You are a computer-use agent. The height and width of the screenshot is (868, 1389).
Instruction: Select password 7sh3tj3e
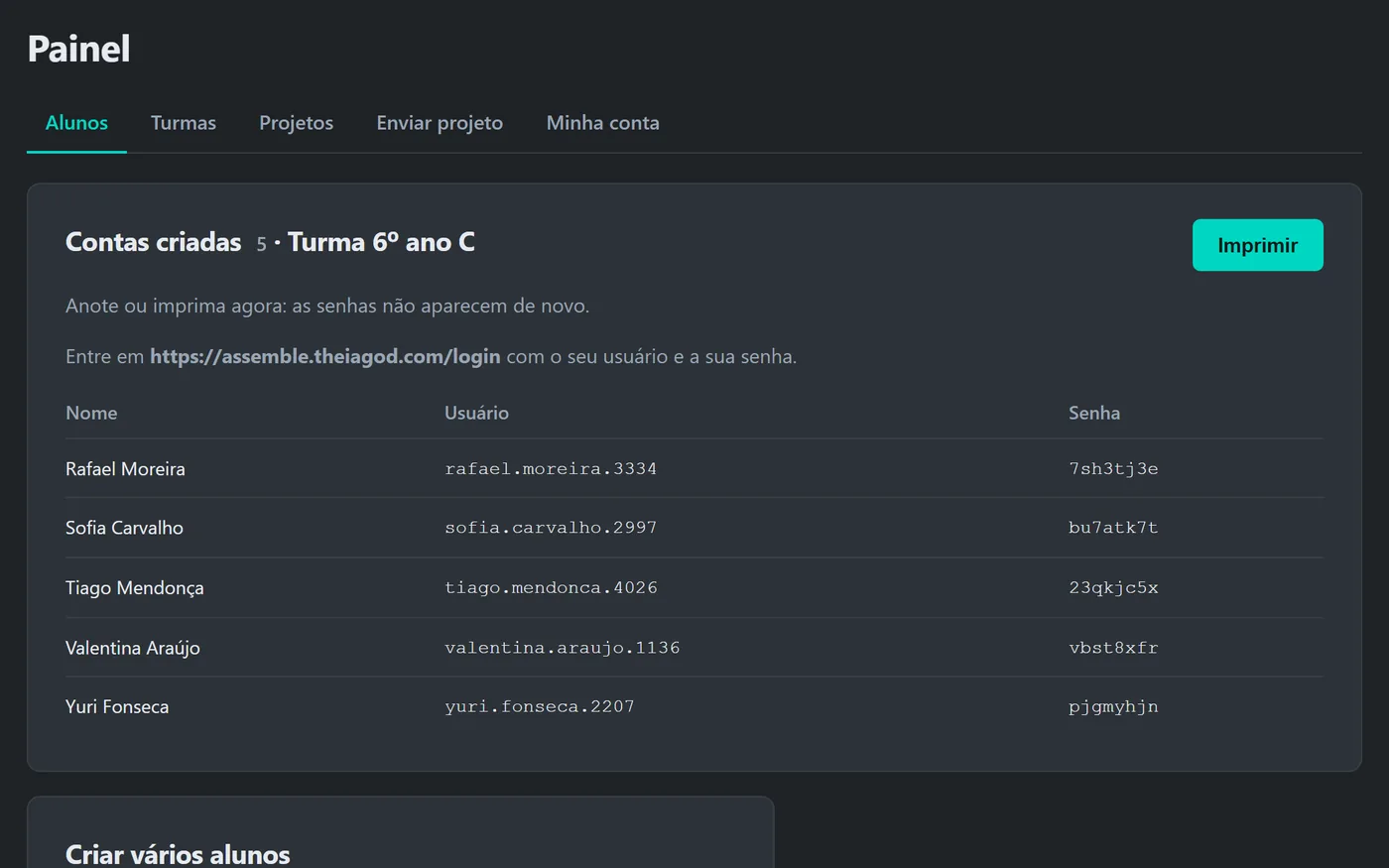click(x=1113, y=469)
